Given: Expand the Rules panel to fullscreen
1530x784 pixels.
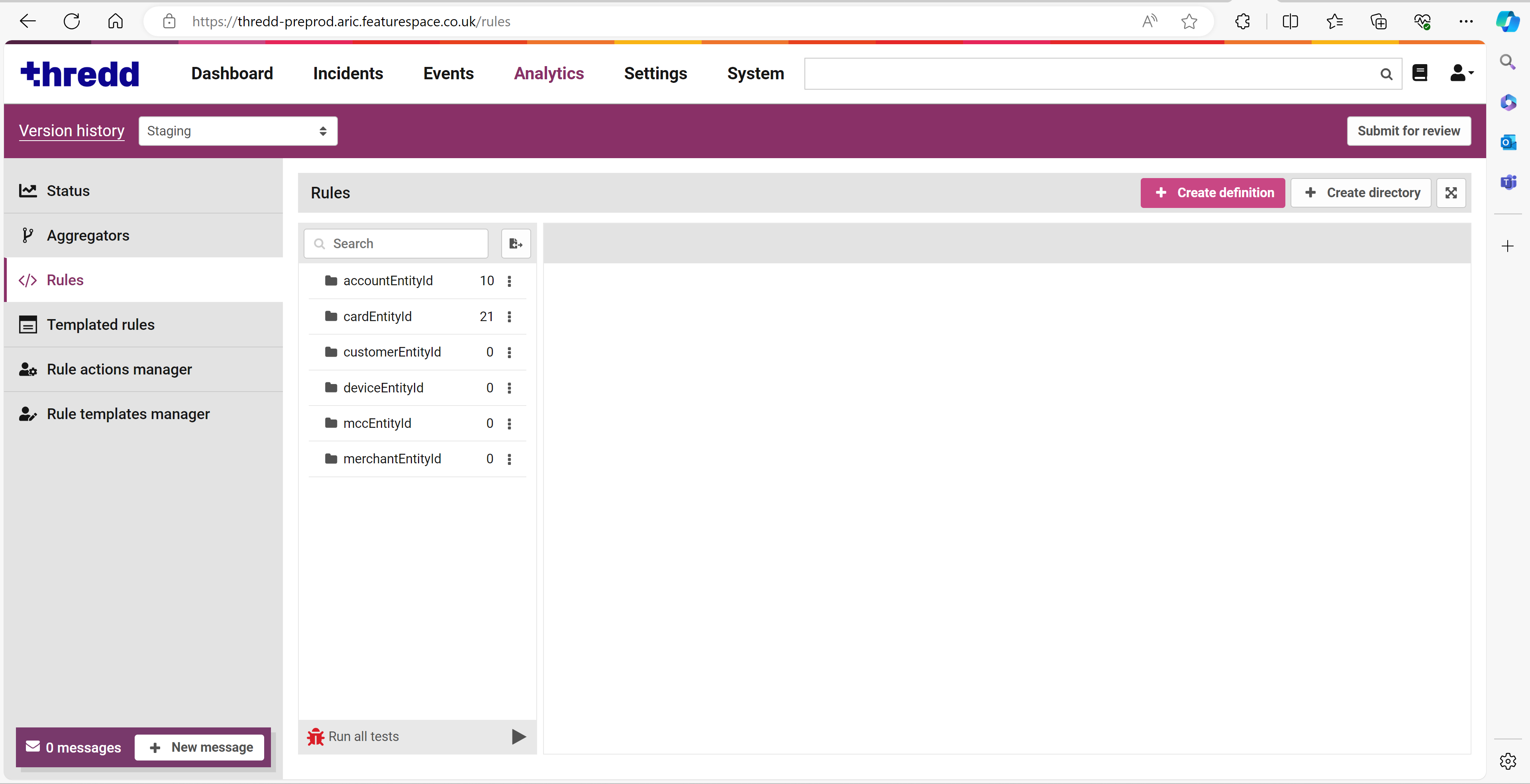Looking at the screenshot, I should 1451,193.
